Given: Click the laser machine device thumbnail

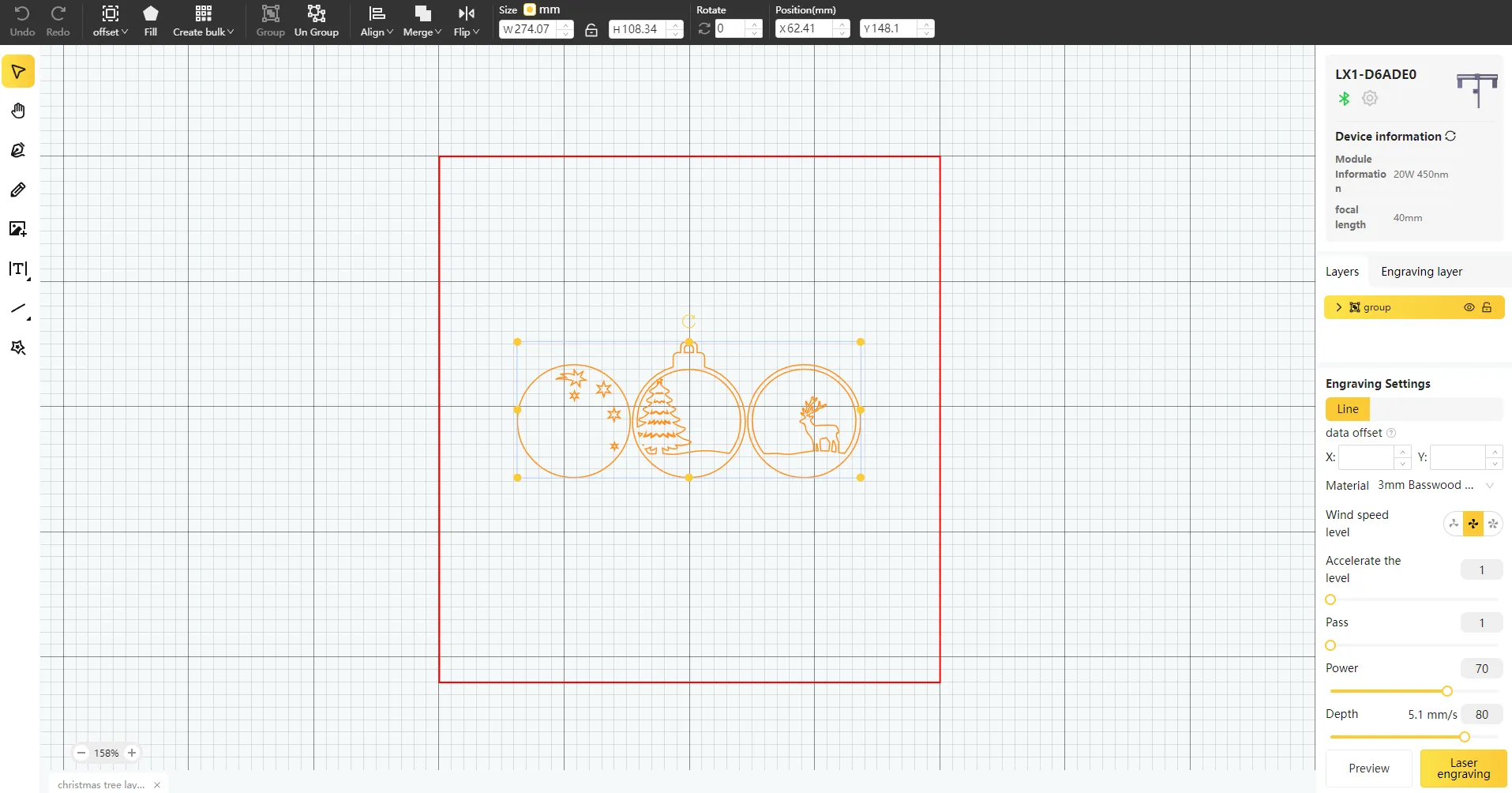Looking at the screenshot, I should 1476,89.
